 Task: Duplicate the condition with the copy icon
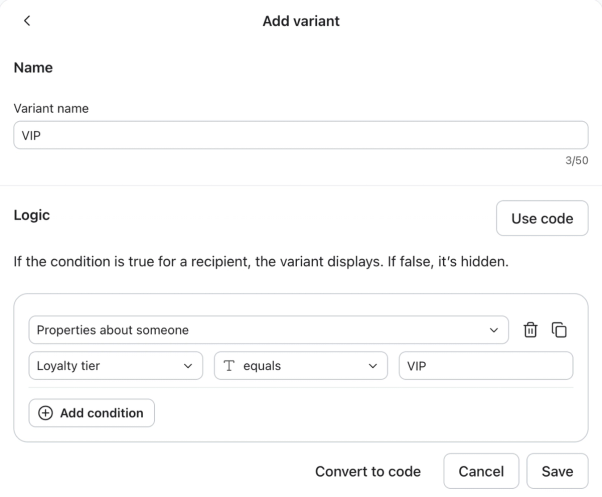[559, 330]
